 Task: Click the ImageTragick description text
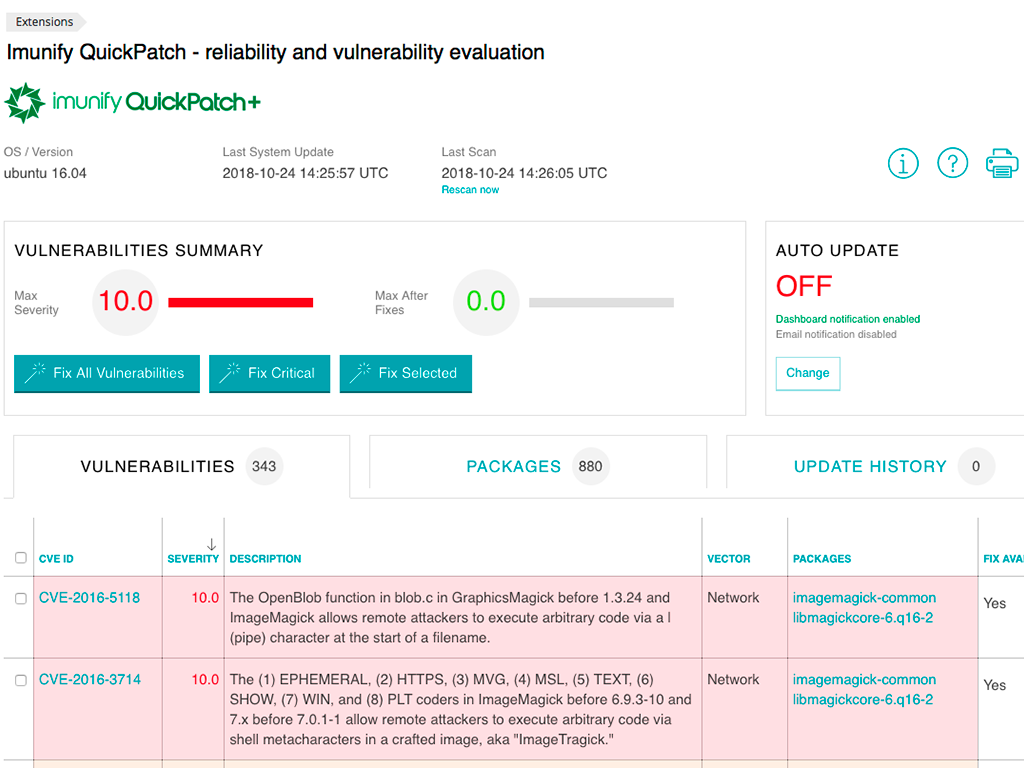tap(460, 709)
